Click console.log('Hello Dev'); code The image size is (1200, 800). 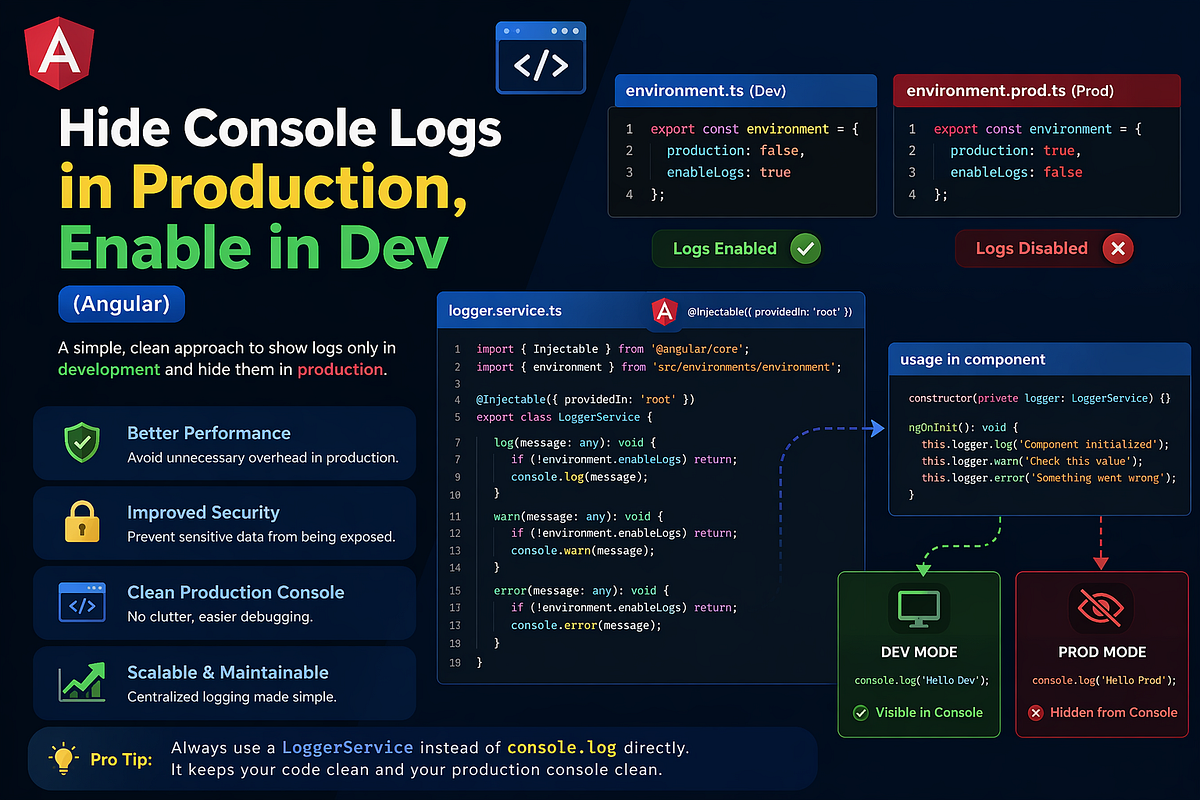click(x=921, y=681)
